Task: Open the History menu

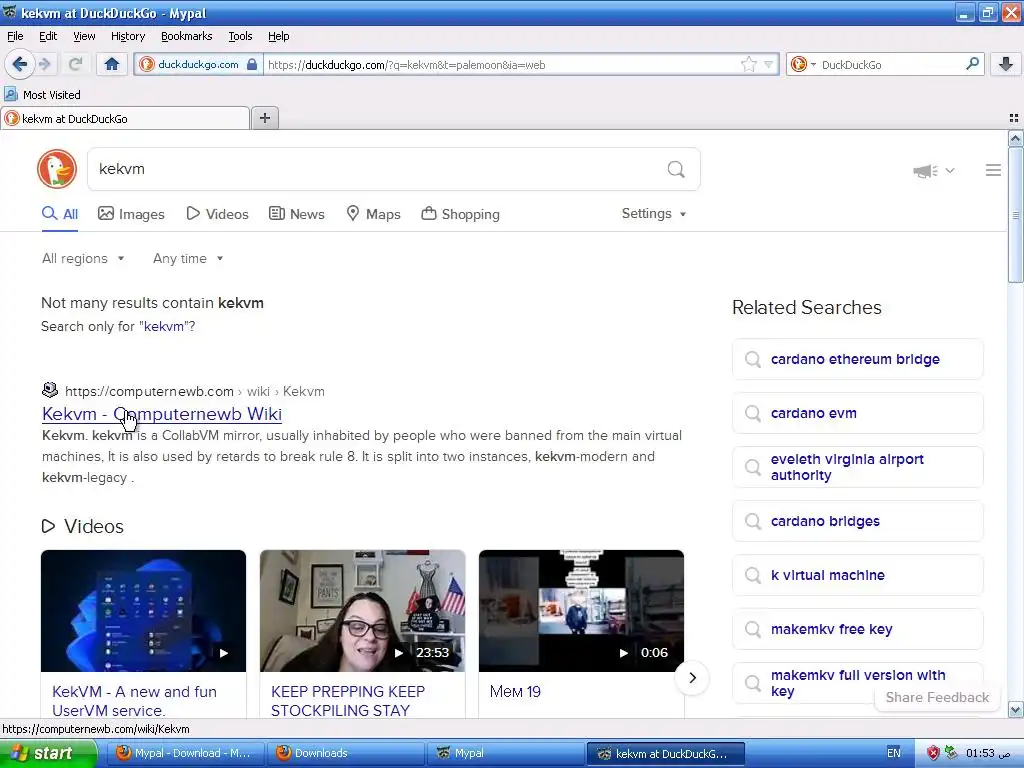Action: tap(127, 36)
